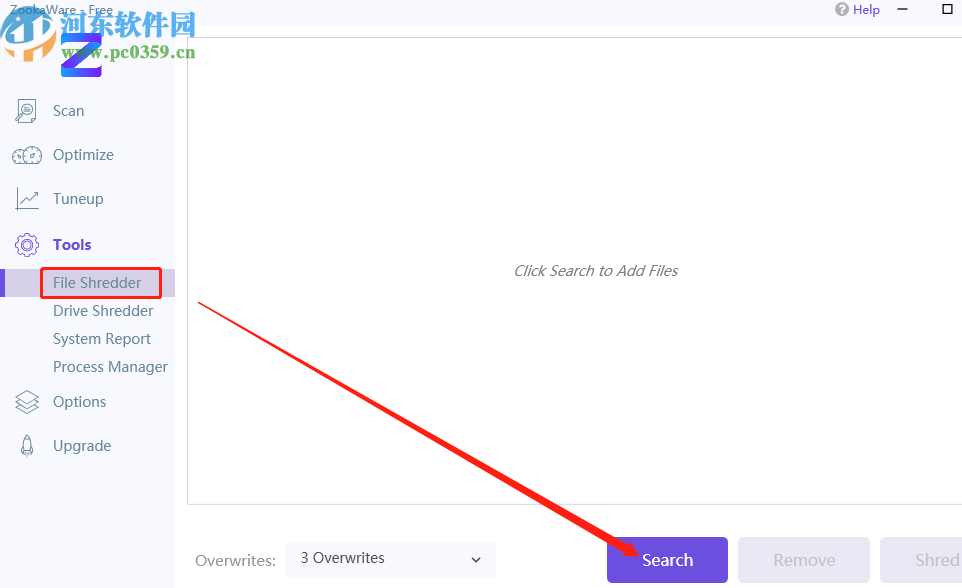962x588 pixels.
Task: Click the Upgrade rocket icon
Action: point(27,446)
